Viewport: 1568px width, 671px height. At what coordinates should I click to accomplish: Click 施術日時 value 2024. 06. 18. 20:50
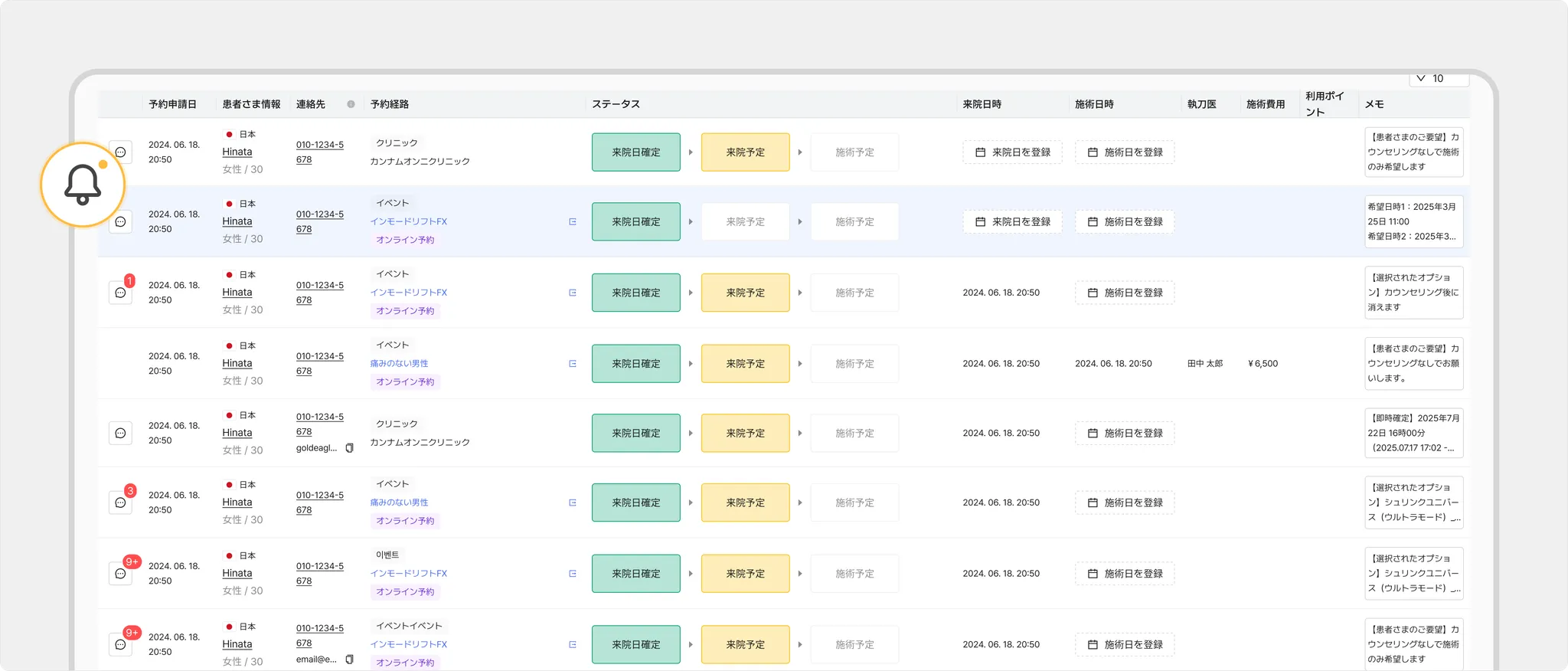point(1113,364)
